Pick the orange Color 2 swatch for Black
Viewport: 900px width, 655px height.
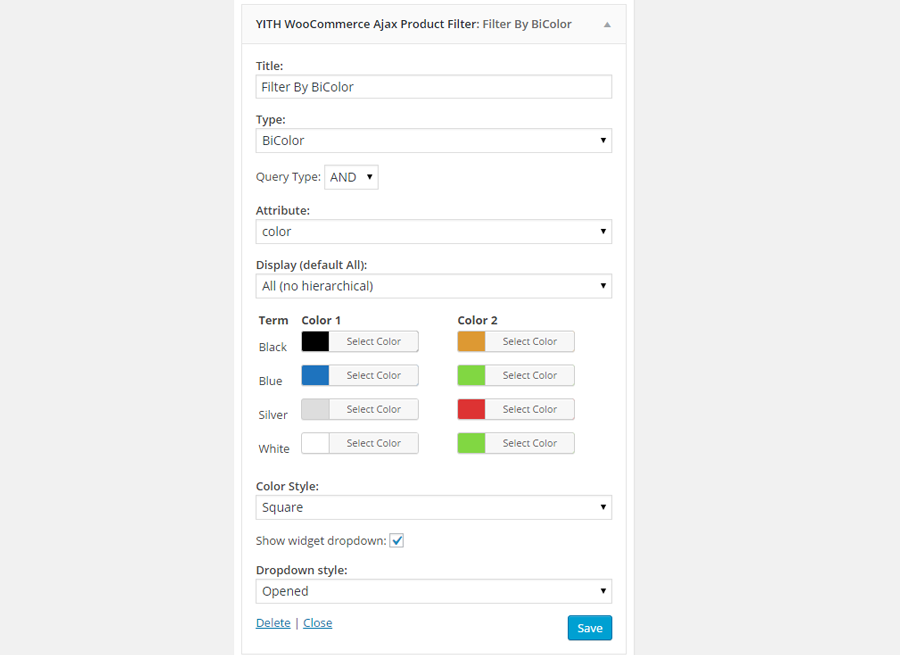471,342
